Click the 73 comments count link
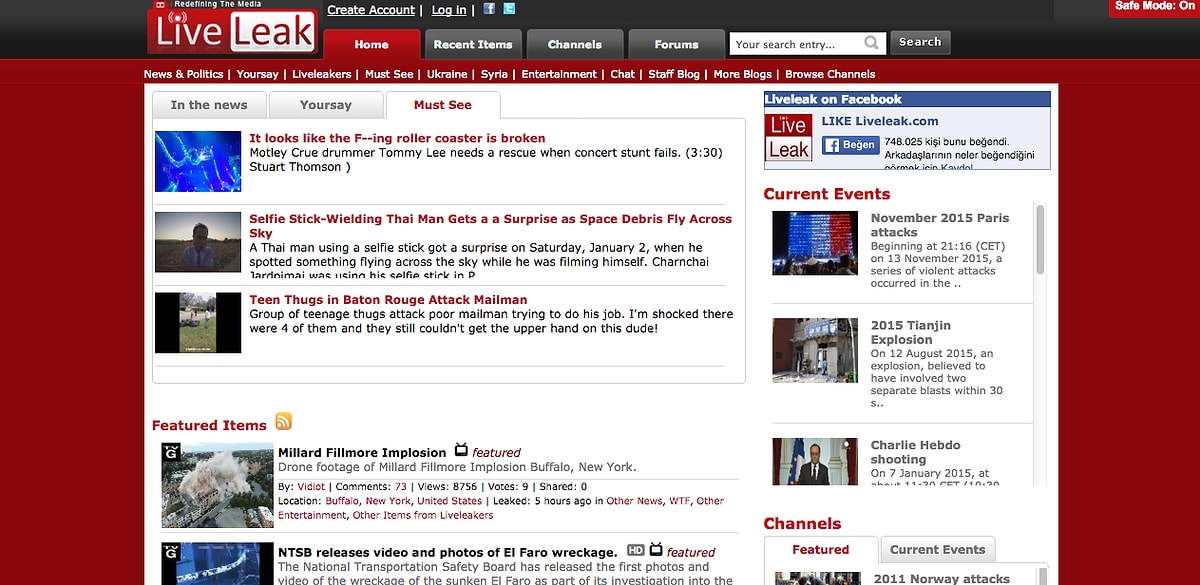 [x=401, y=486]
